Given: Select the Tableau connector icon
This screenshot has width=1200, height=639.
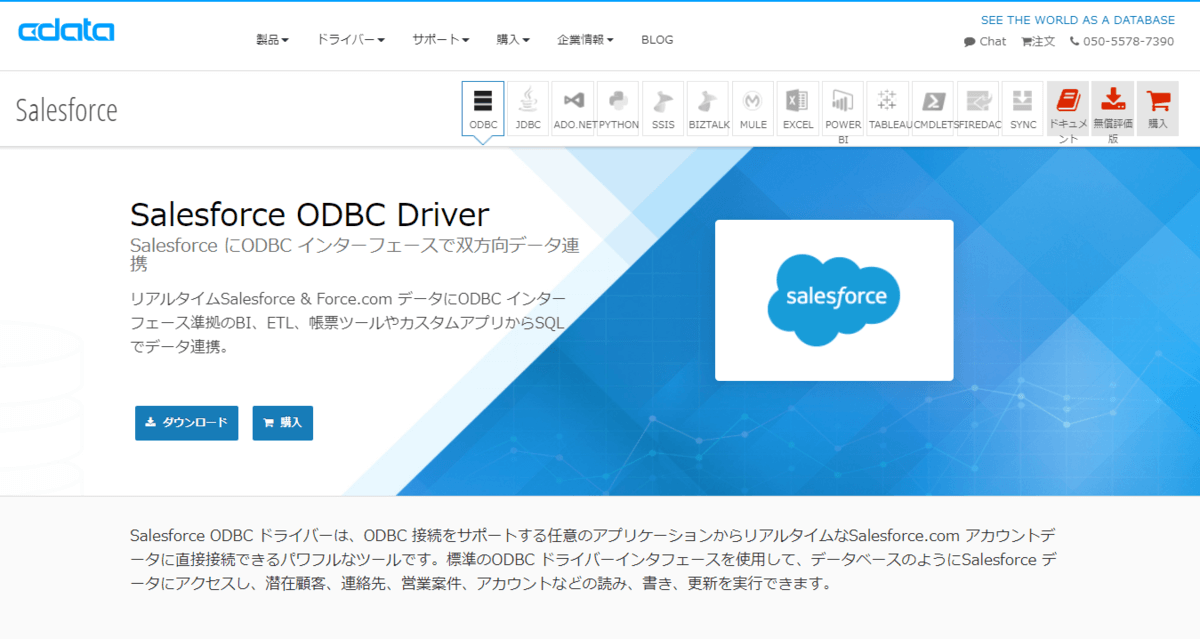Looking at the screenshot, I should tap(888, 109).
